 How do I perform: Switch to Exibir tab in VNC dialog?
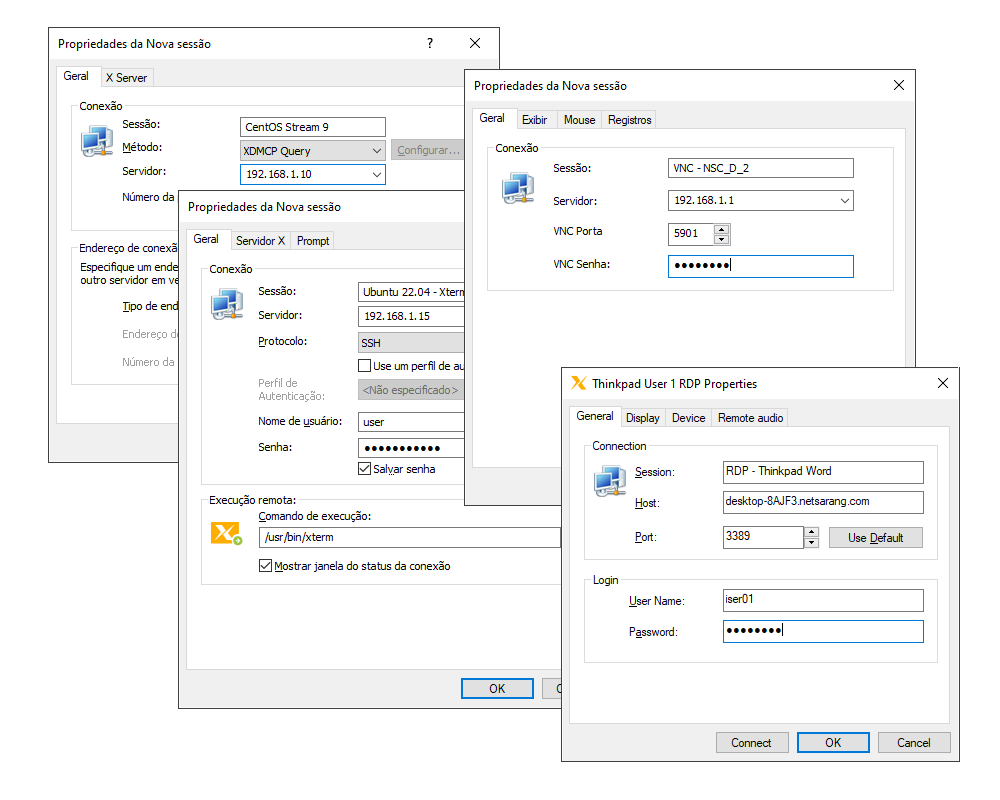(x=534, y=120)
